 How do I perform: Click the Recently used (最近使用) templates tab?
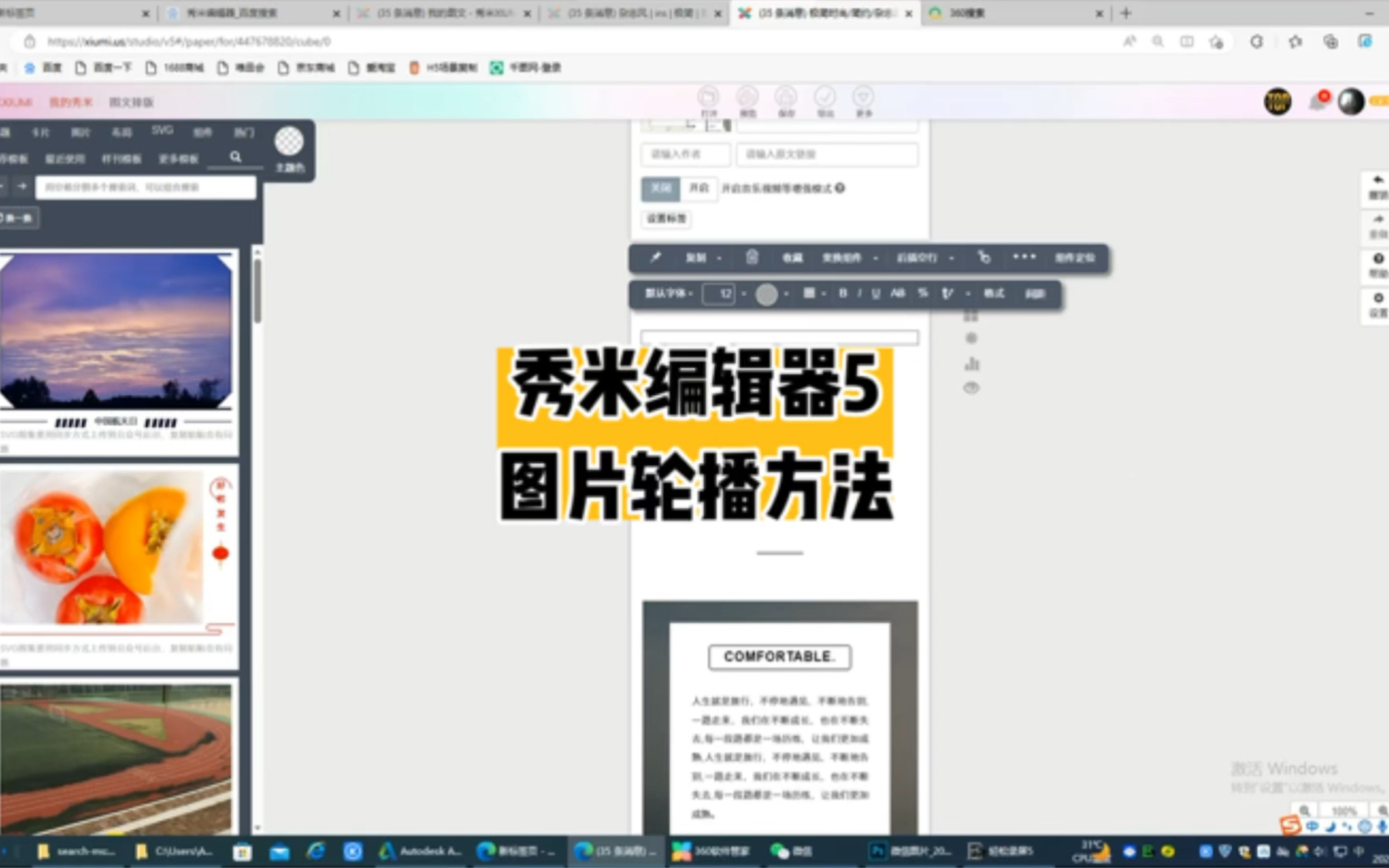tap(65, 159)
